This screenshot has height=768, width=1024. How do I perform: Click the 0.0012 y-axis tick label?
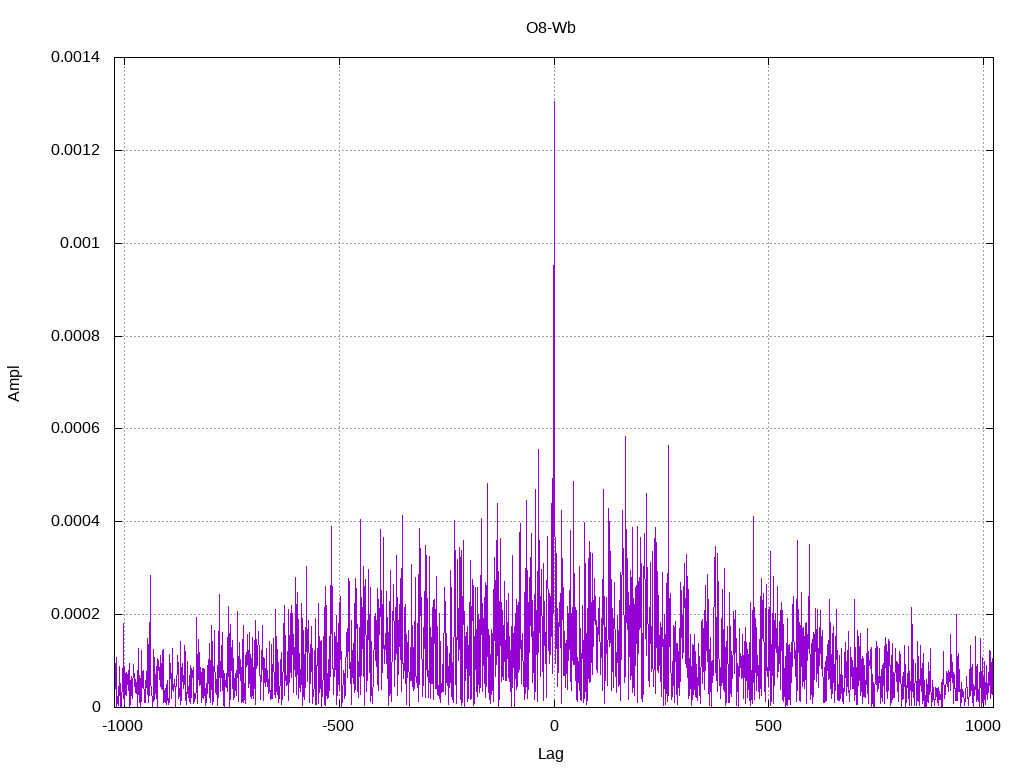pos(76,150)
